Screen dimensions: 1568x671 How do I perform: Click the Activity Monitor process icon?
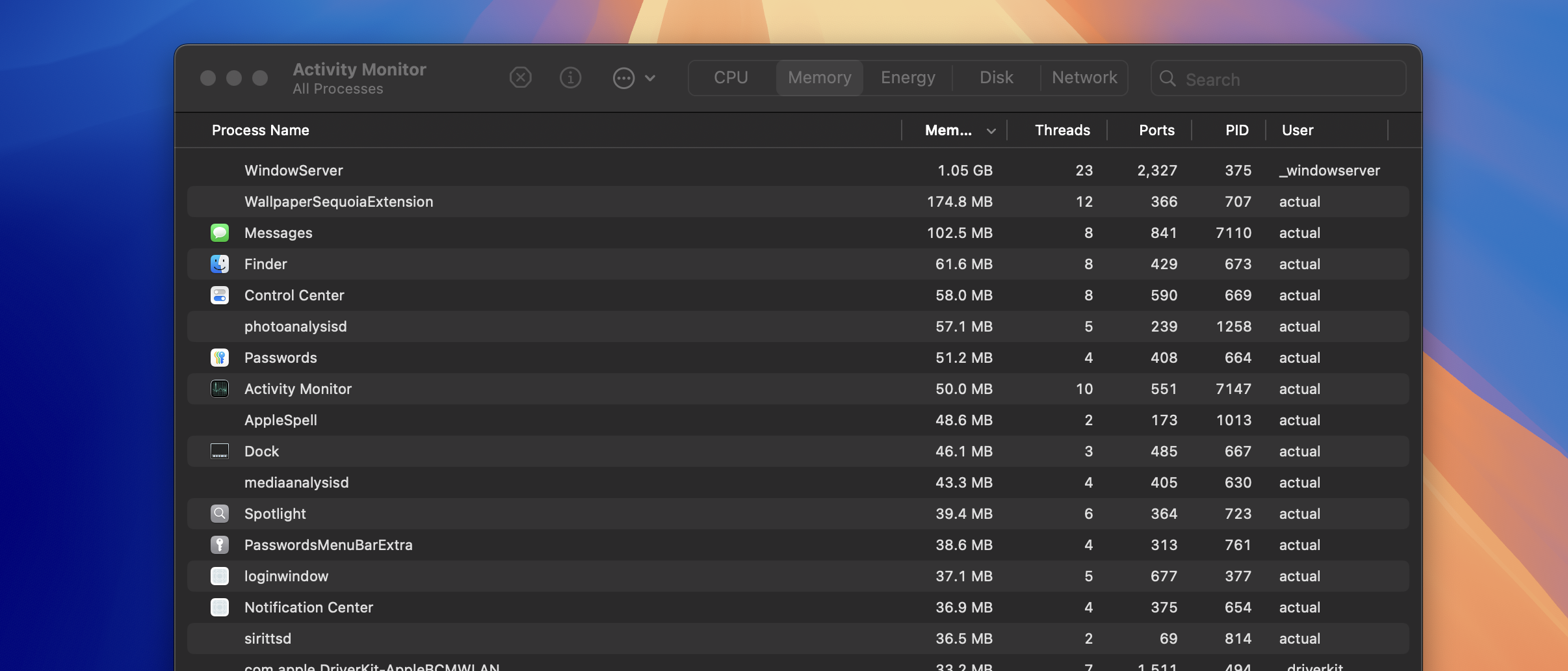pyautogui.click(x=220, y=389)
